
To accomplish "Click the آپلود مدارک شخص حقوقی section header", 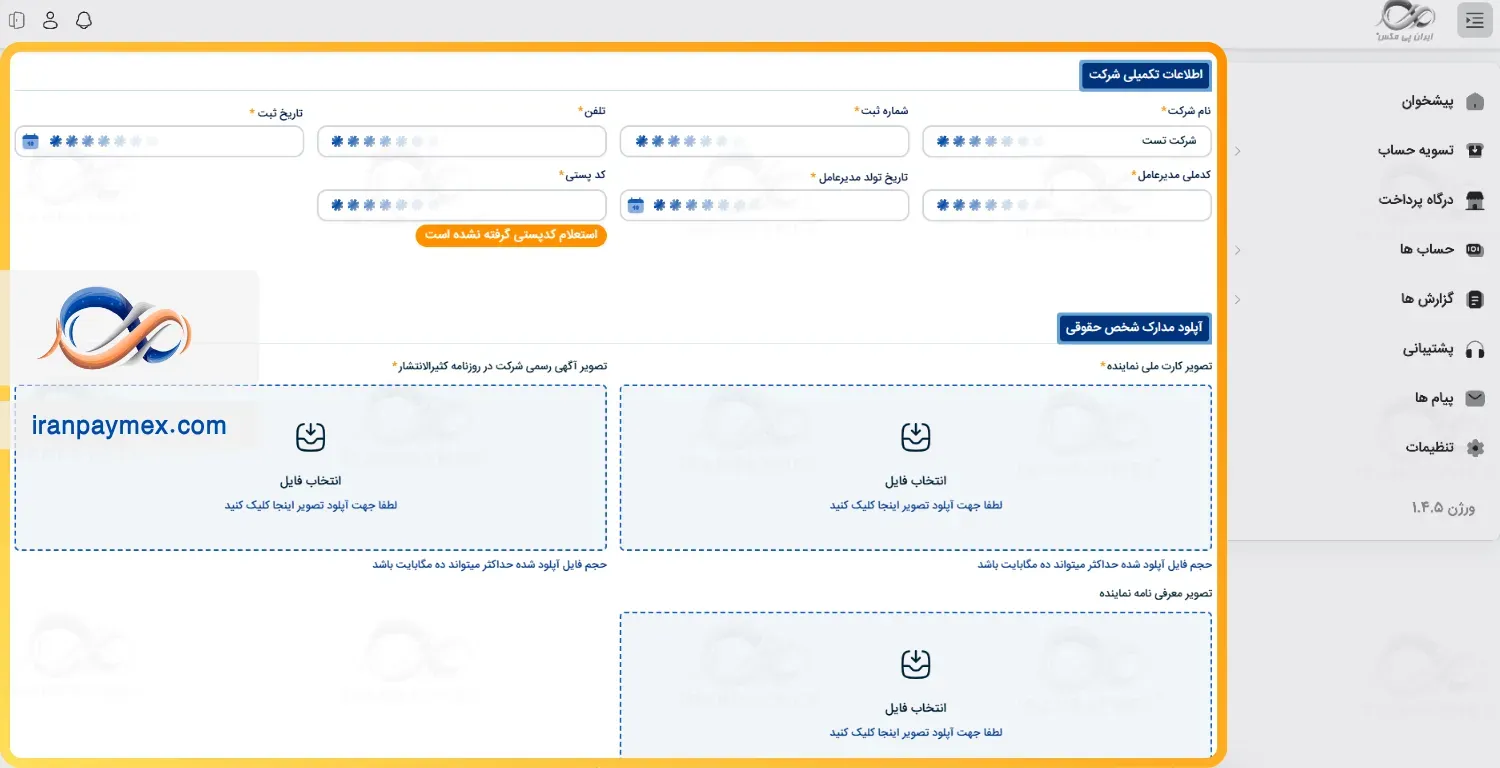I will click(x=1135, y=327).
